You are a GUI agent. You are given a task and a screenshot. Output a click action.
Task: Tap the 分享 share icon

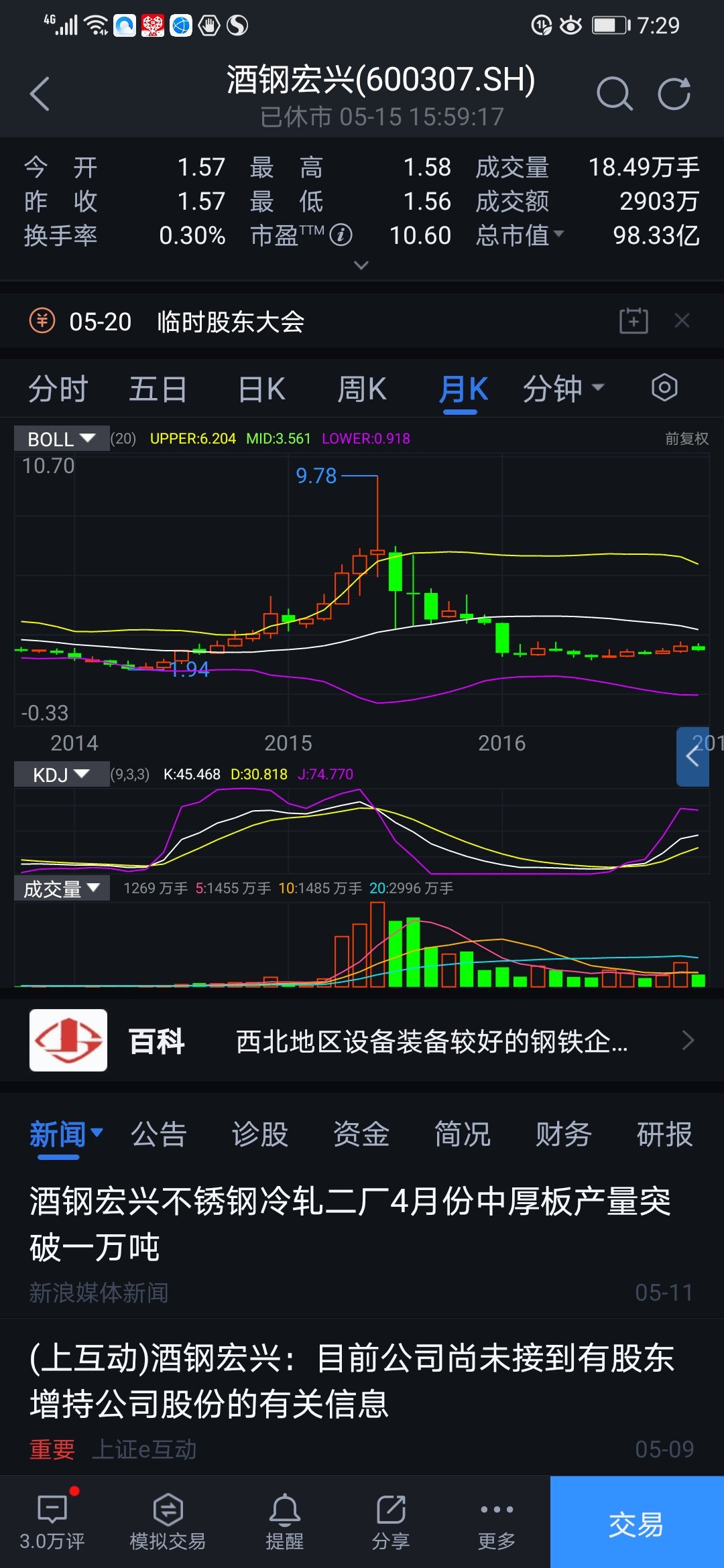pyautogui.click(x=391, y=1521)
